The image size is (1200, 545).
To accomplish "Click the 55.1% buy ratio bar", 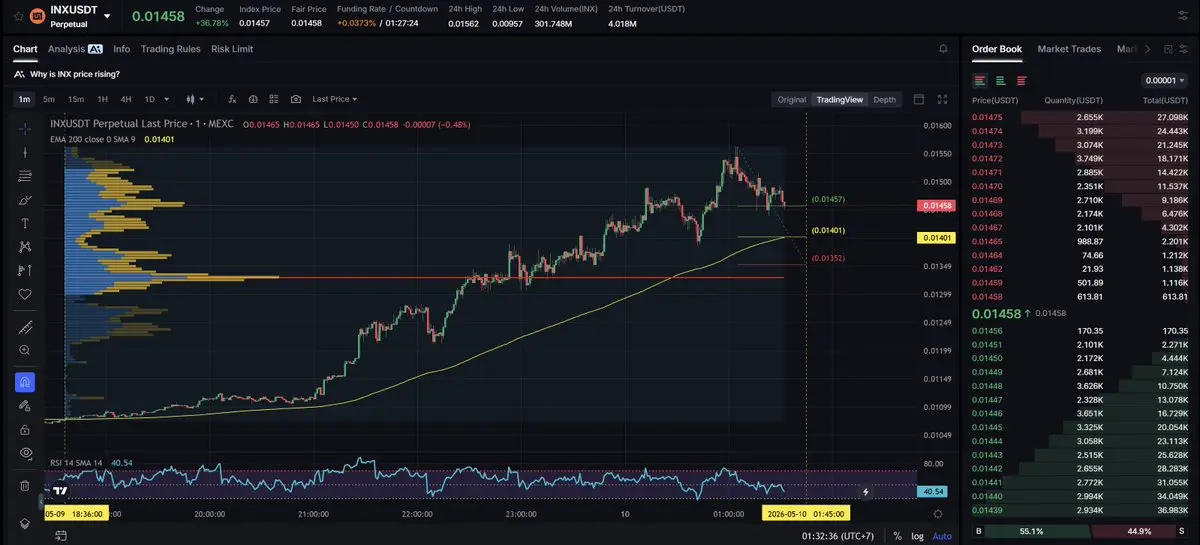I will click(1033, 531).
